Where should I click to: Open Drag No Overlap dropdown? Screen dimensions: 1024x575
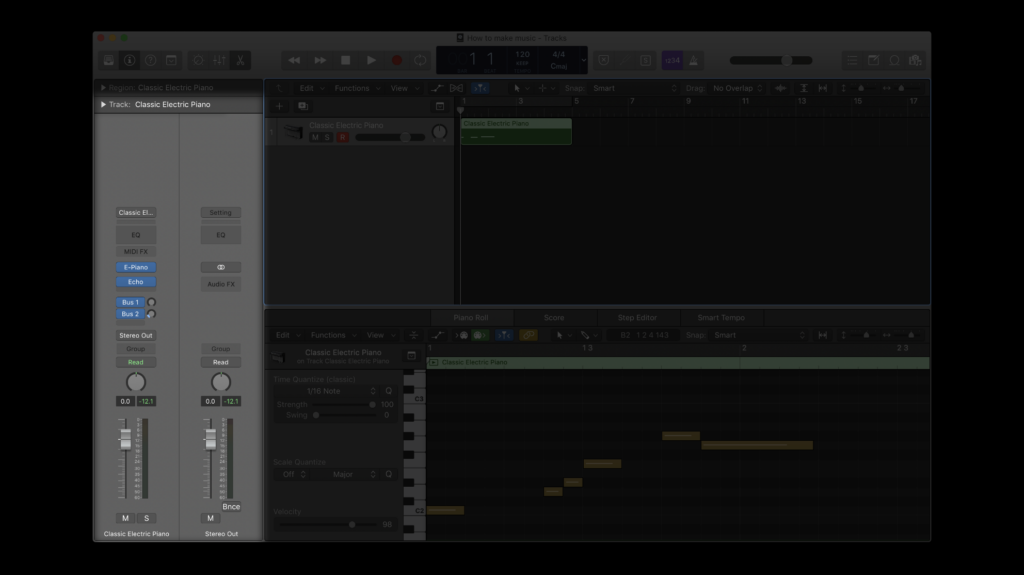[x=737, y=88]
